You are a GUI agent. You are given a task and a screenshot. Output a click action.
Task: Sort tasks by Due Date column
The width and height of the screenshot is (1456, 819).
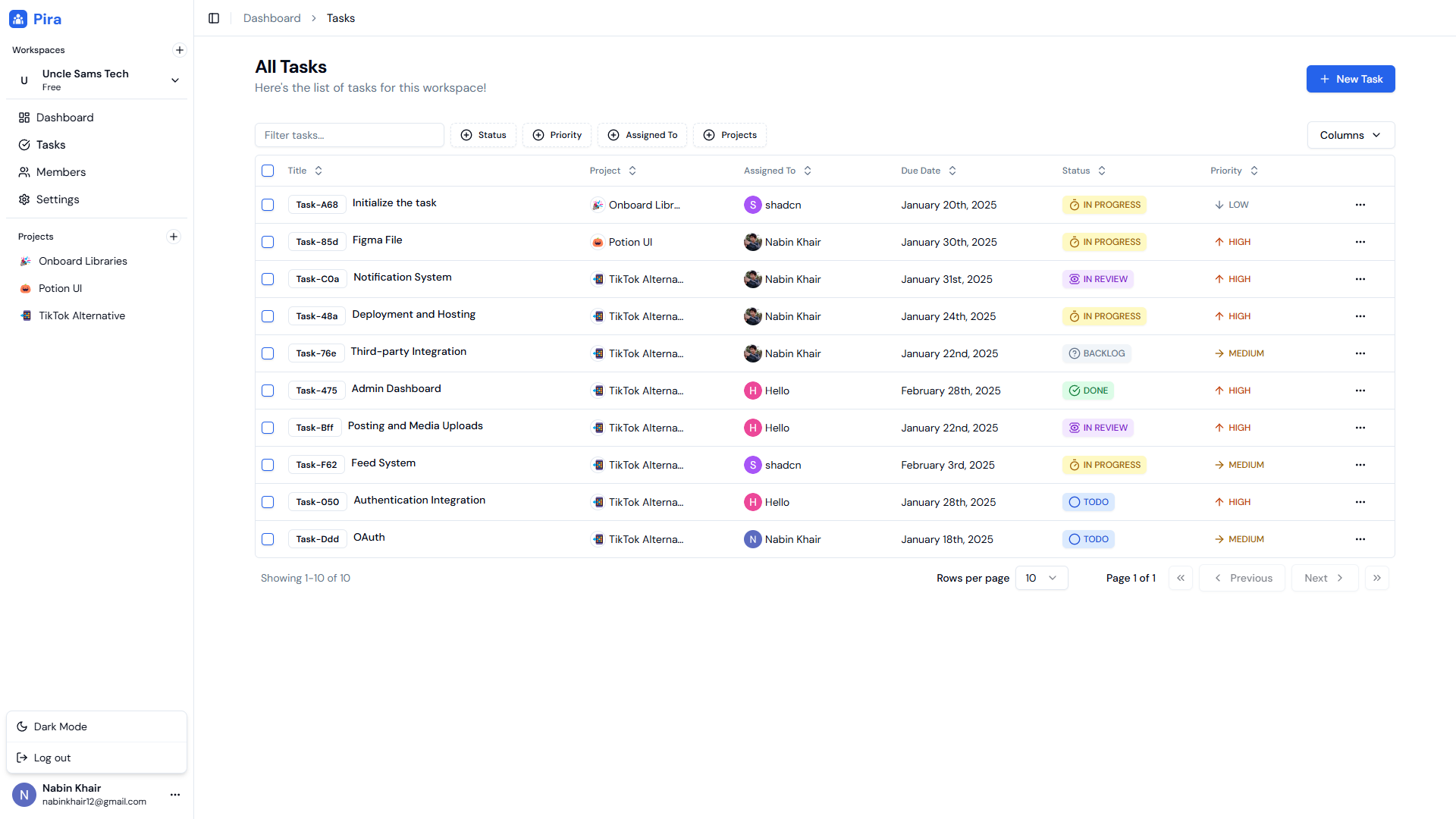(928, 171)
